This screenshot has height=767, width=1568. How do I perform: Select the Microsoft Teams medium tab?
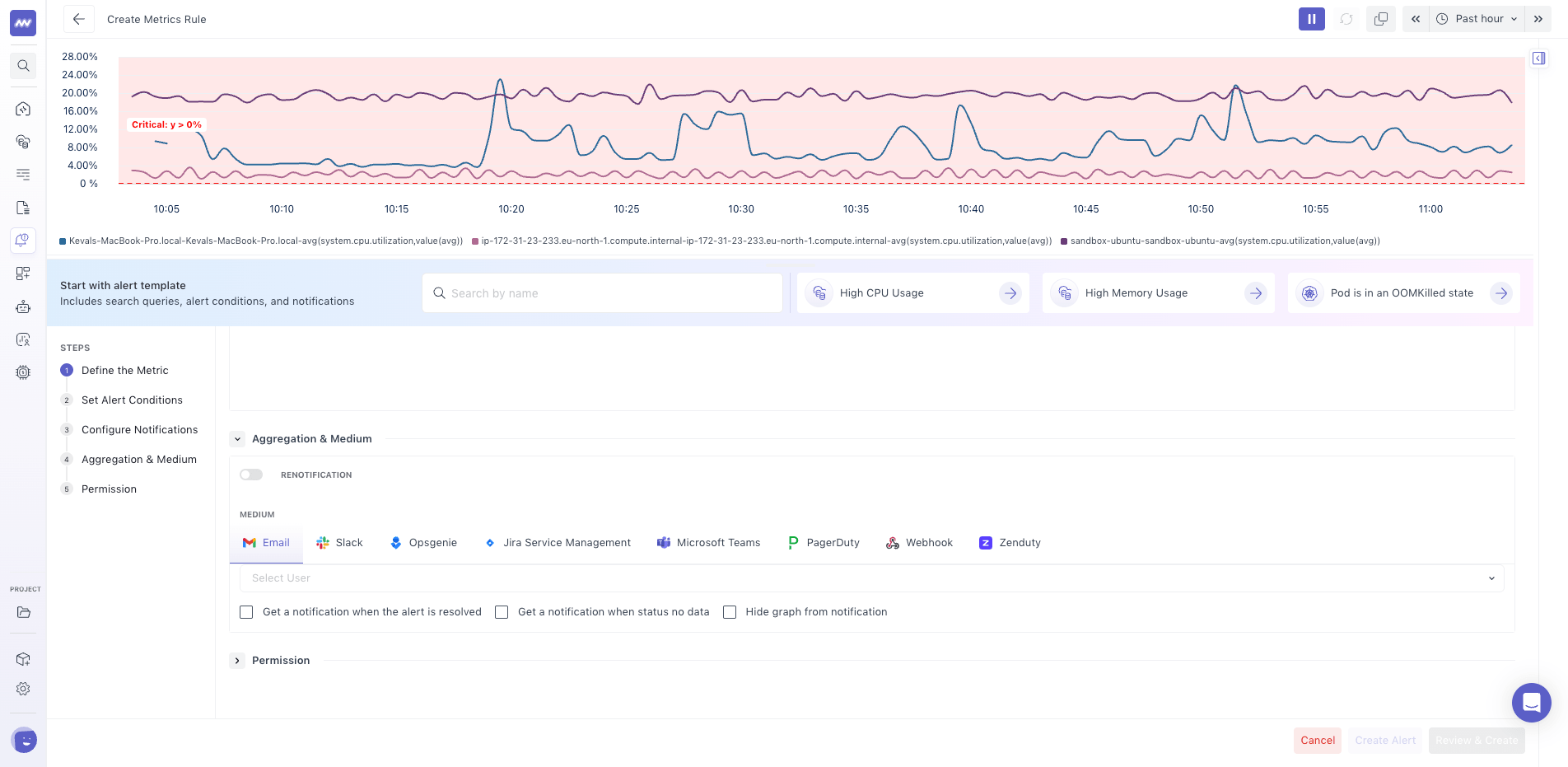click(x=708, y=543)
